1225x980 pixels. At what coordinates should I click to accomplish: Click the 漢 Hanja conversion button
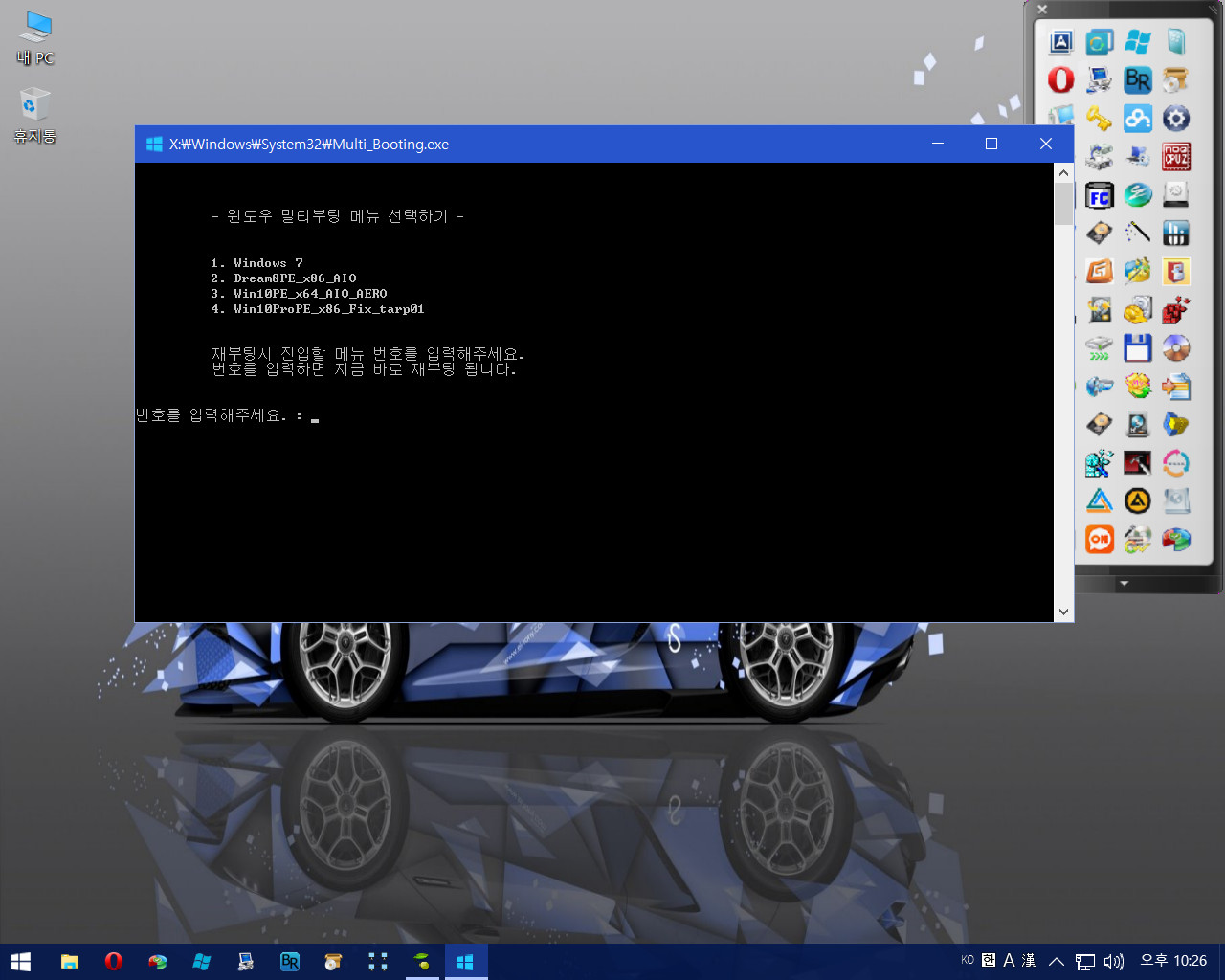point(1029,960)
